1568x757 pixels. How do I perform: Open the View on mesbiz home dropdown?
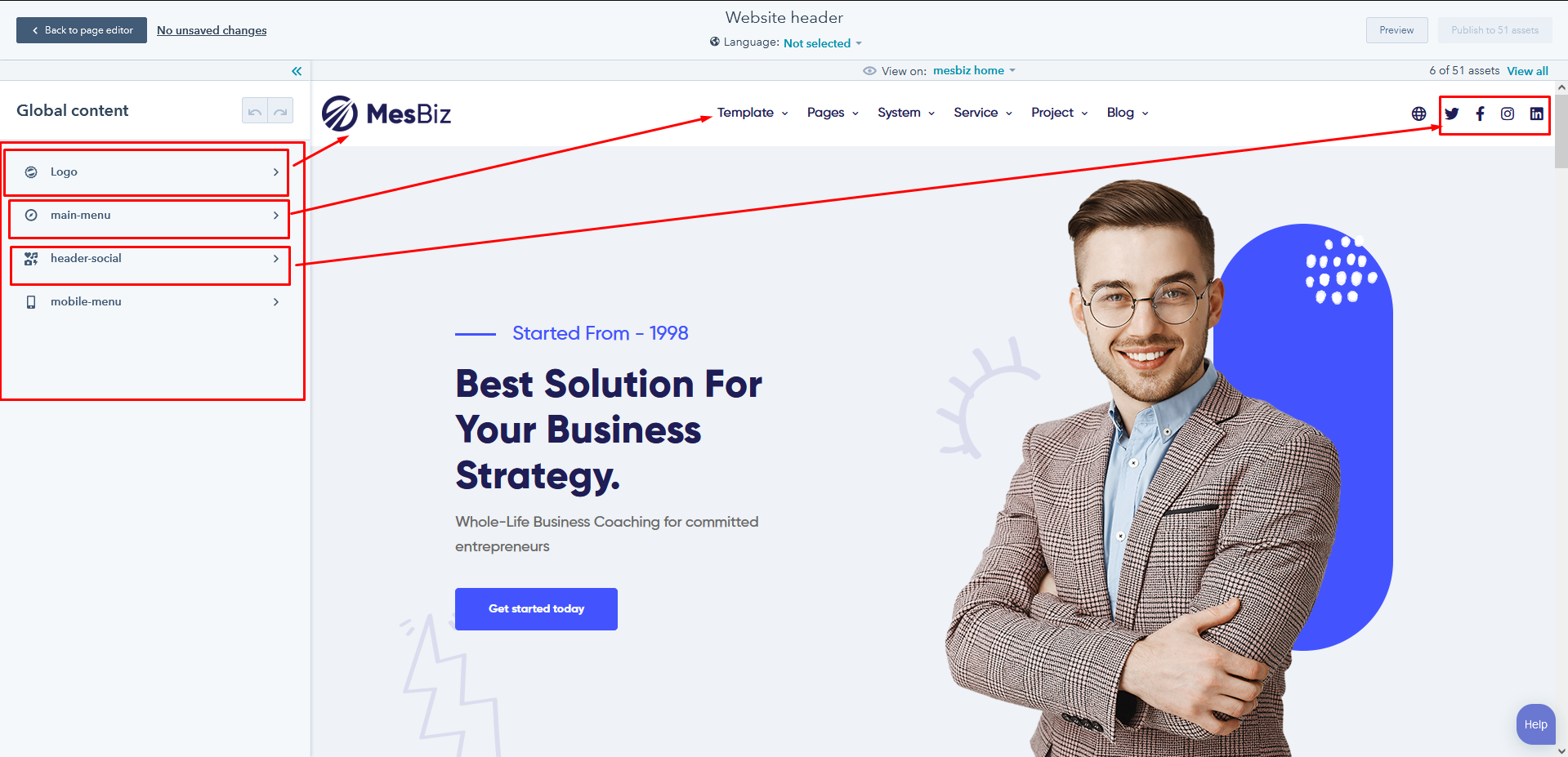pyautogui.click(x=974, y=71)
